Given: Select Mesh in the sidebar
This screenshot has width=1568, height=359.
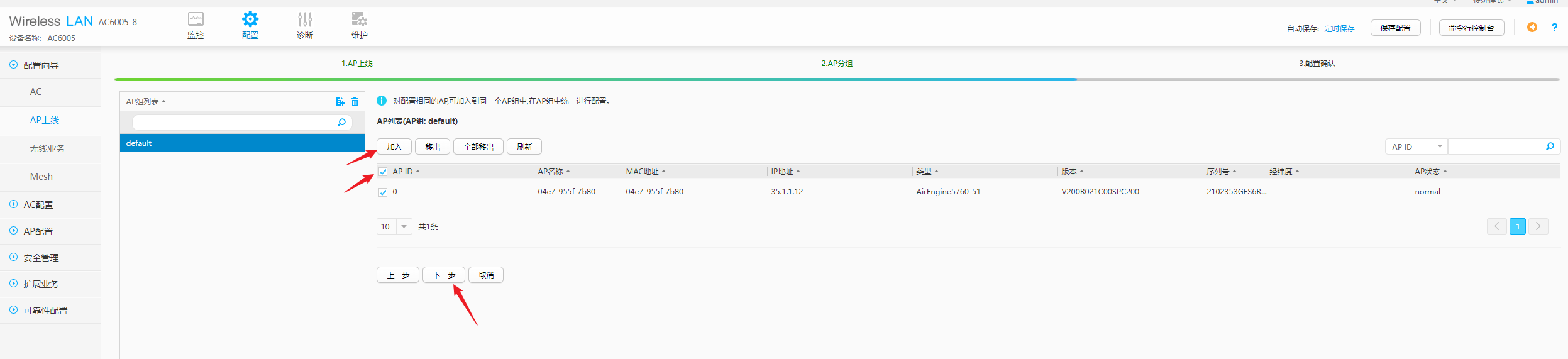Looking at the screenshot, I should click(x=41, y=177).
